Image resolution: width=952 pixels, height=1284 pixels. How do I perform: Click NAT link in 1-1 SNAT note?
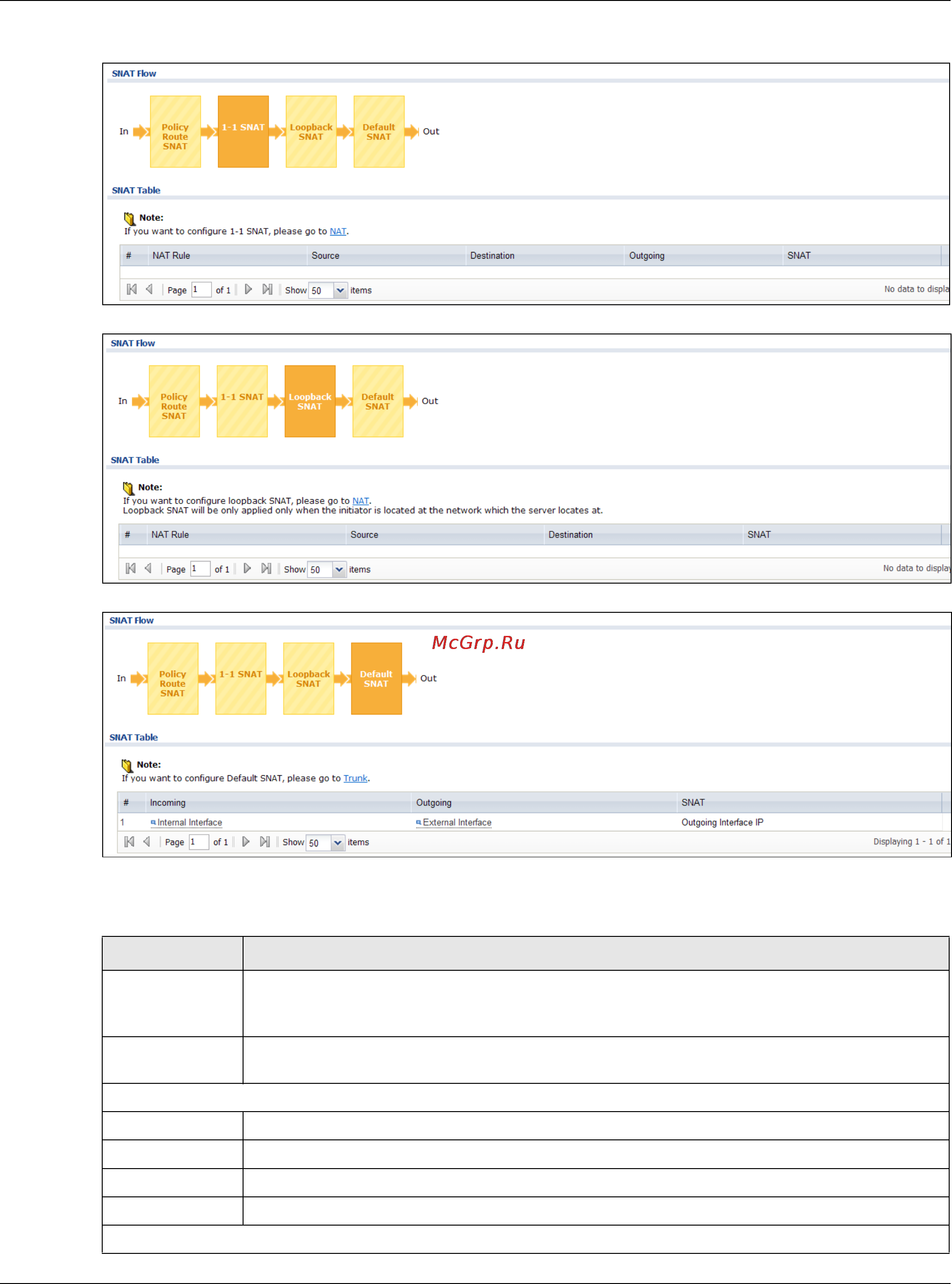338,231
